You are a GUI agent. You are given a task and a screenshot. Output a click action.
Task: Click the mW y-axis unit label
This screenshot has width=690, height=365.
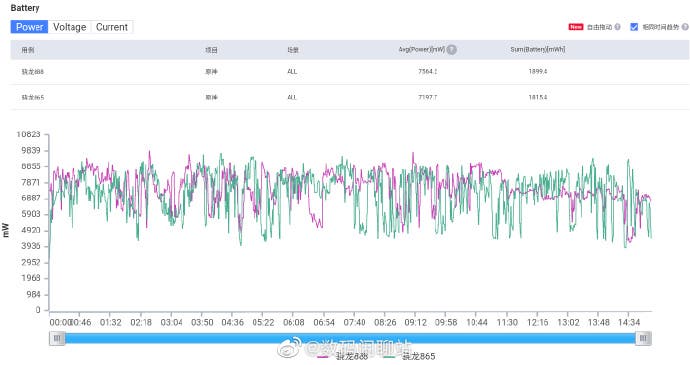coord(5,230)
